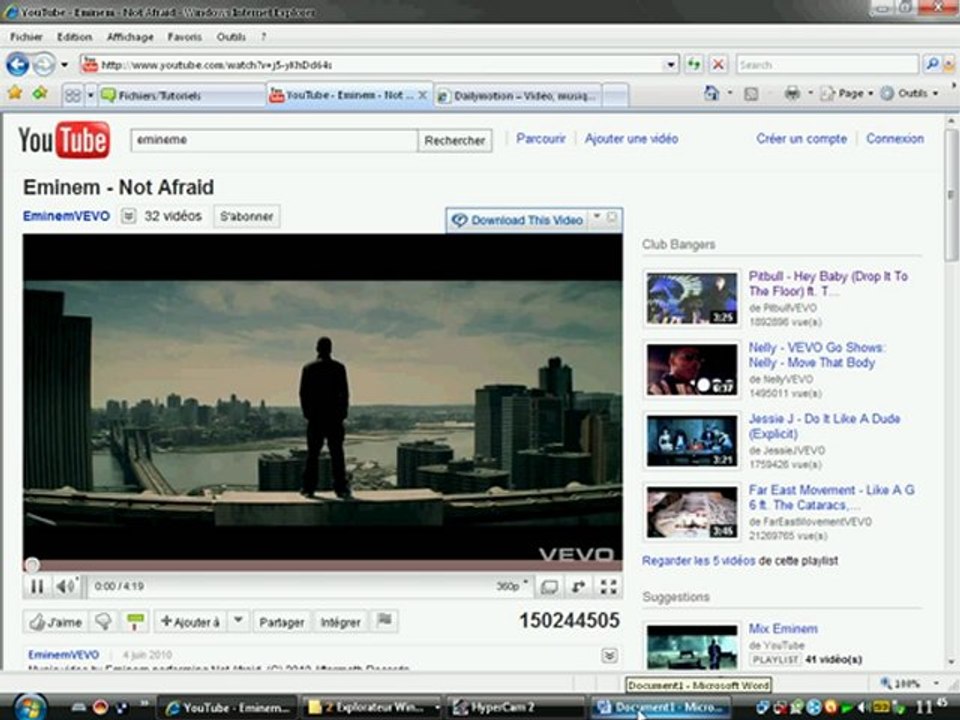This screenshot has height=720, width=960.
Task: Open the Explorateur Windows taskbar group
Action: pyautogui.click(x=372, y=708)
